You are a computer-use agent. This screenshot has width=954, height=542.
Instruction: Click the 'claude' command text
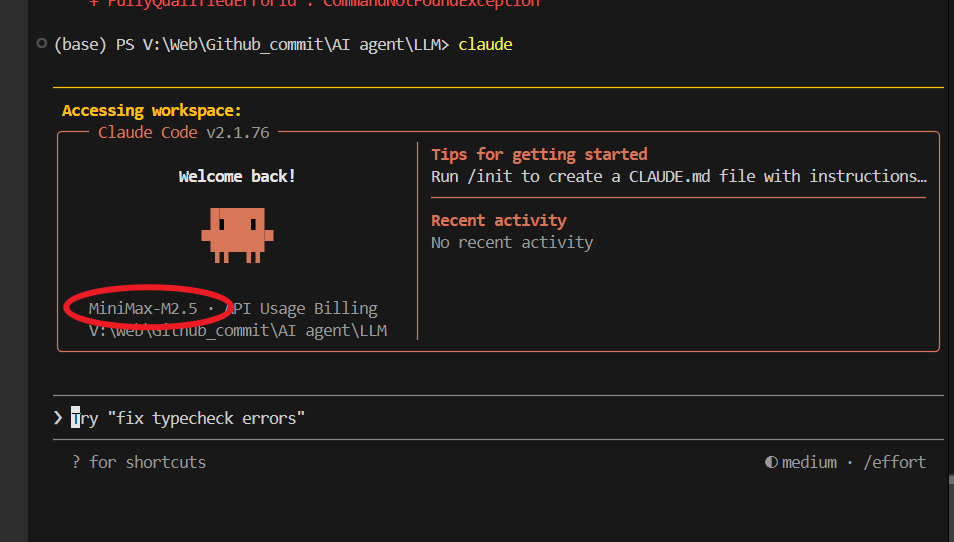(x=485, y=44)
